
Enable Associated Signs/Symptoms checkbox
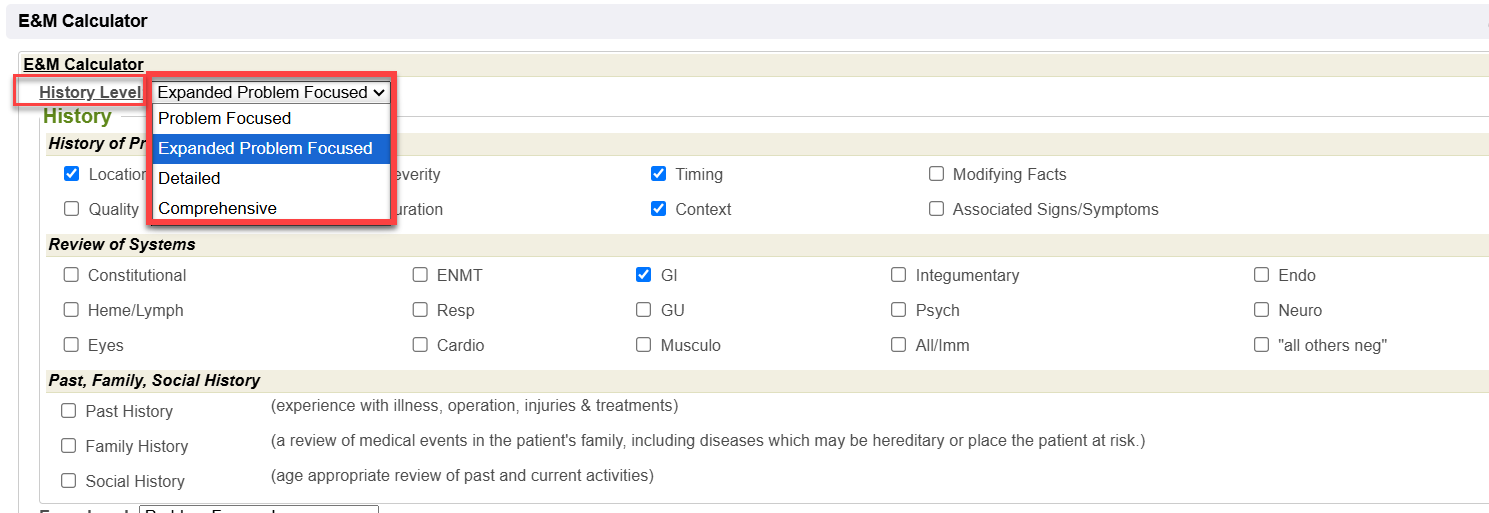[936, 209]
